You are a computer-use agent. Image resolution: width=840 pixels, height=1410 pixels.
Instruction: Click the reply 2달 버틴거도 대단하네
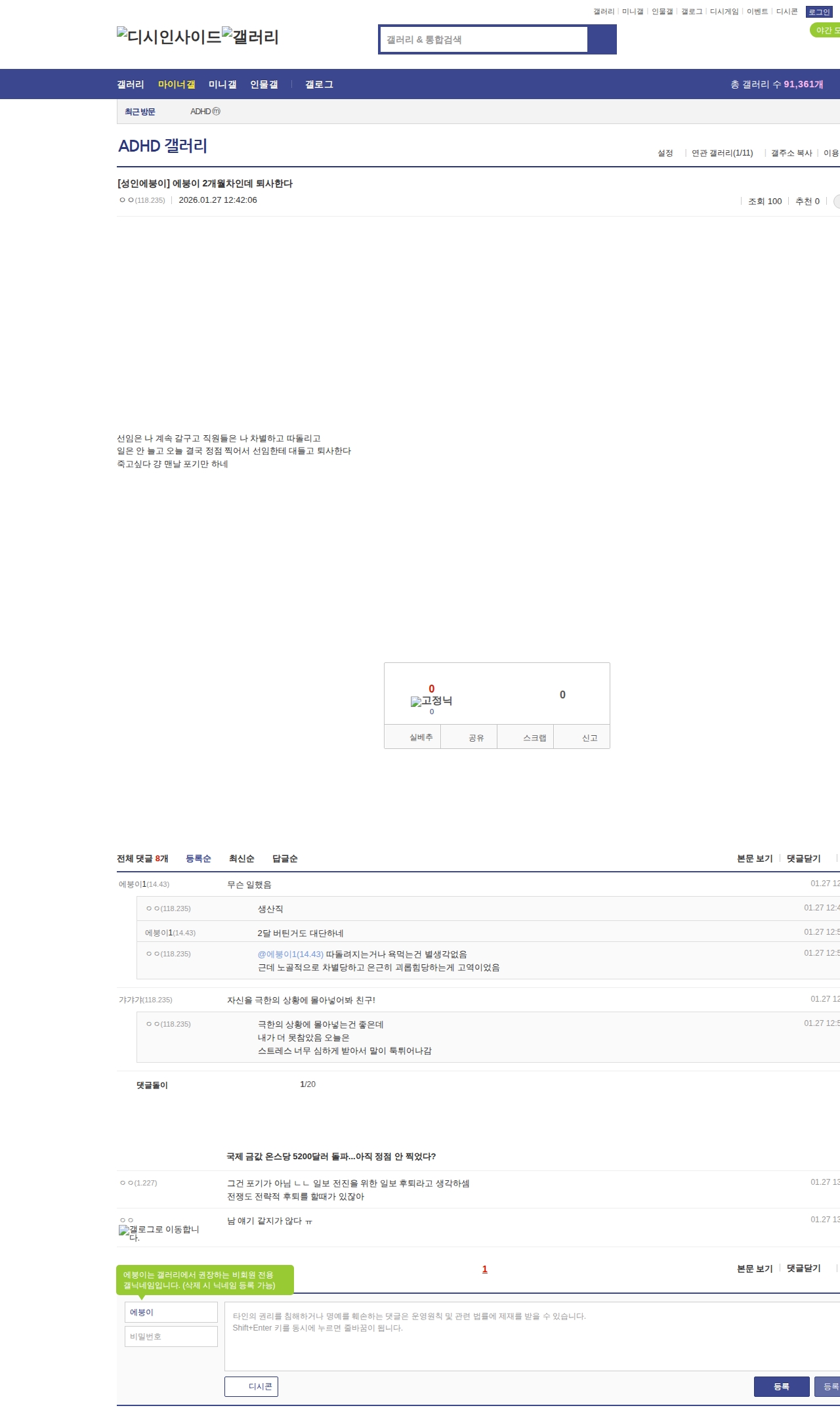pyautogui.click(x=301, y=933)
